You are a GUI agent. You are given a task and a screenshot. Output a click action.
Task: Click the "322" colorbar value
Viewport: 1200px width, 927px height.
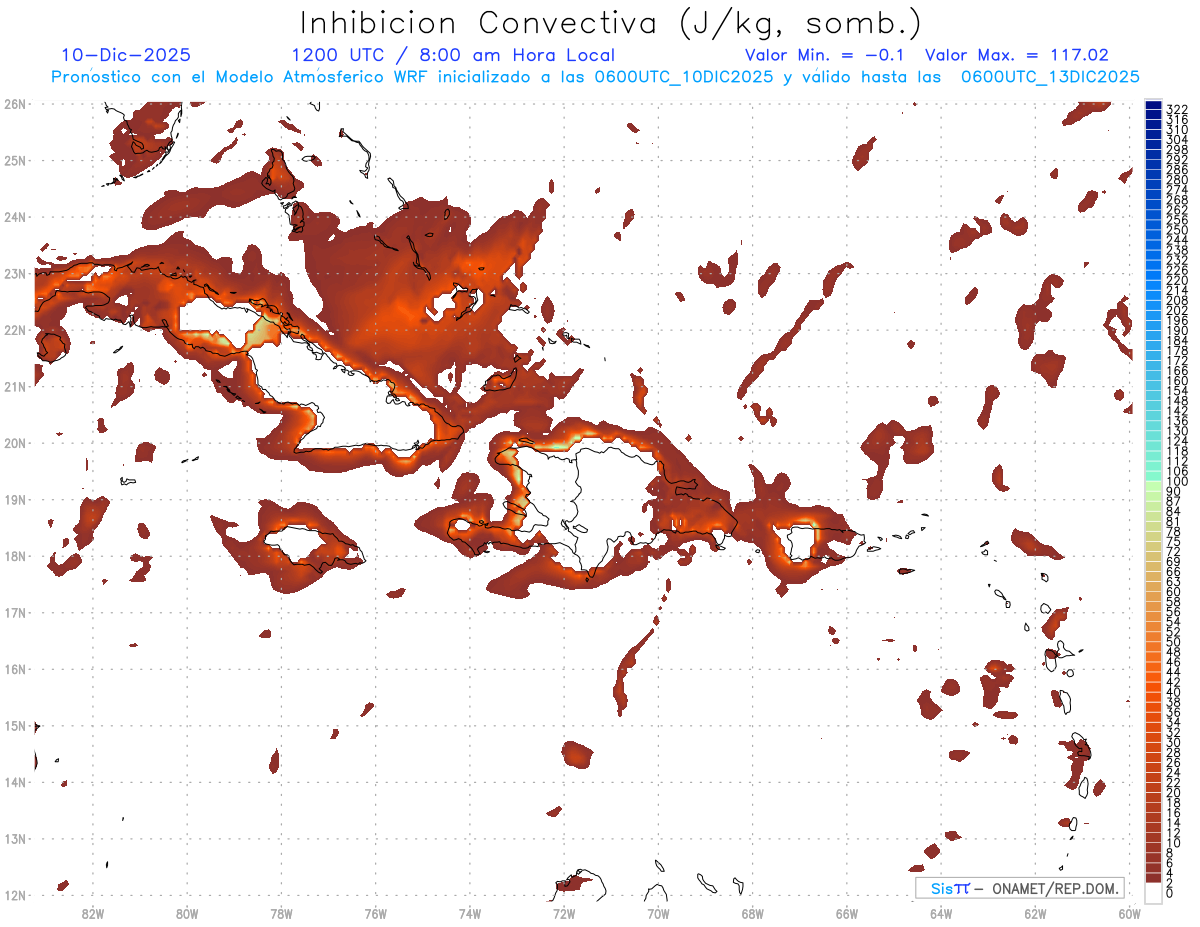coord(1177,109)
